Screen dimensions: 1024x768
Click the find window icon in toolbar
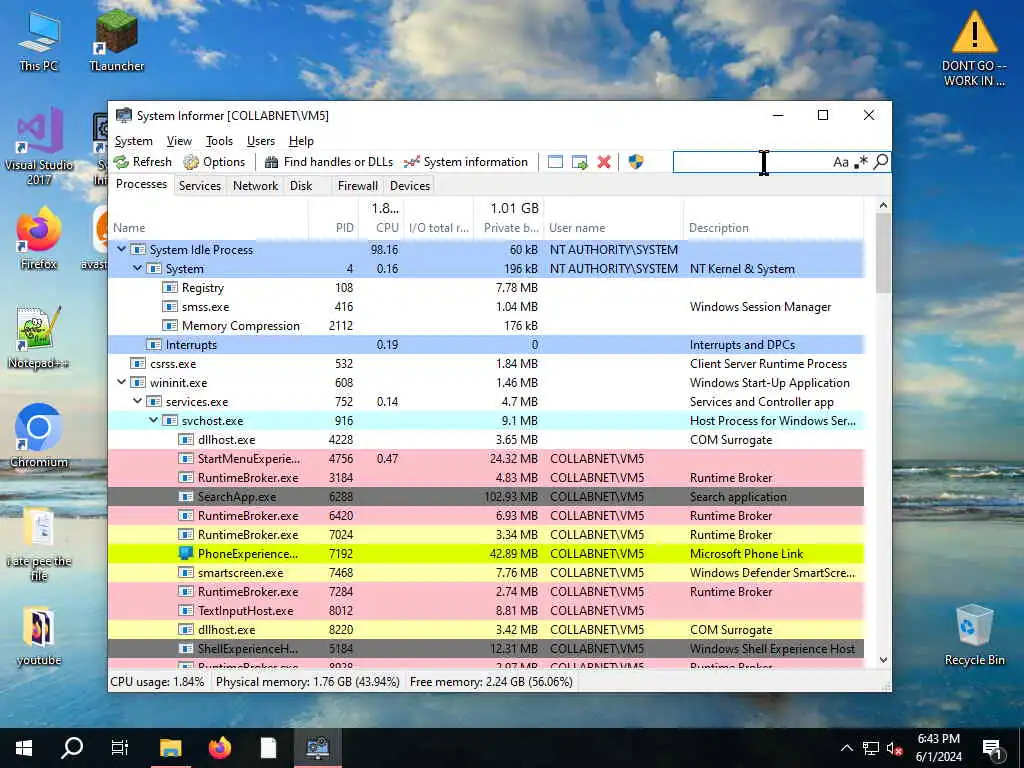(555, 162)
